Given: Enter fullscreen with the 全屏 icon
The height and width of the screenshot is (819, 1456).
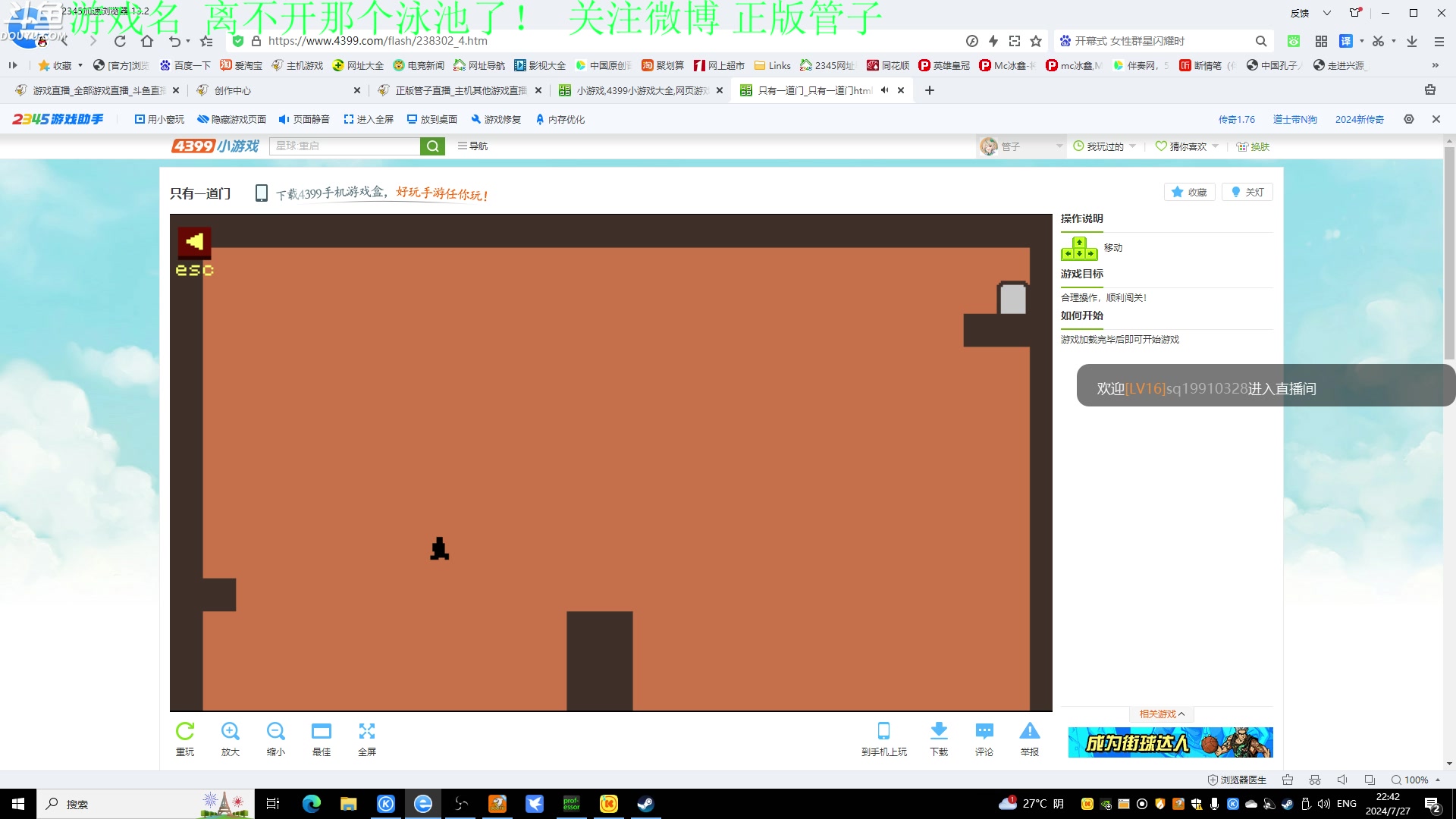Looking at the screenshot, I should click(x=367, y=739).
